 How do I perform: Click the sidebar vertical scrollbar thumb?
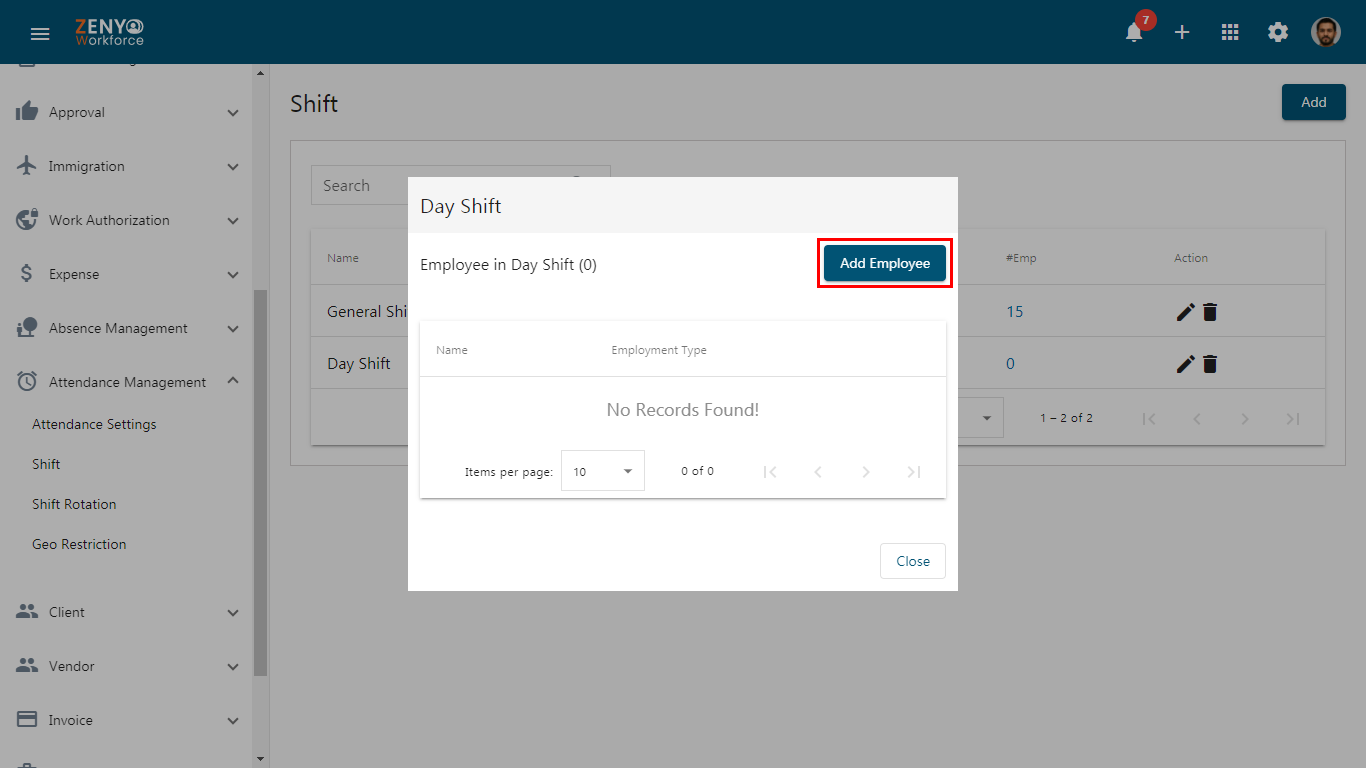coord(260,483)
